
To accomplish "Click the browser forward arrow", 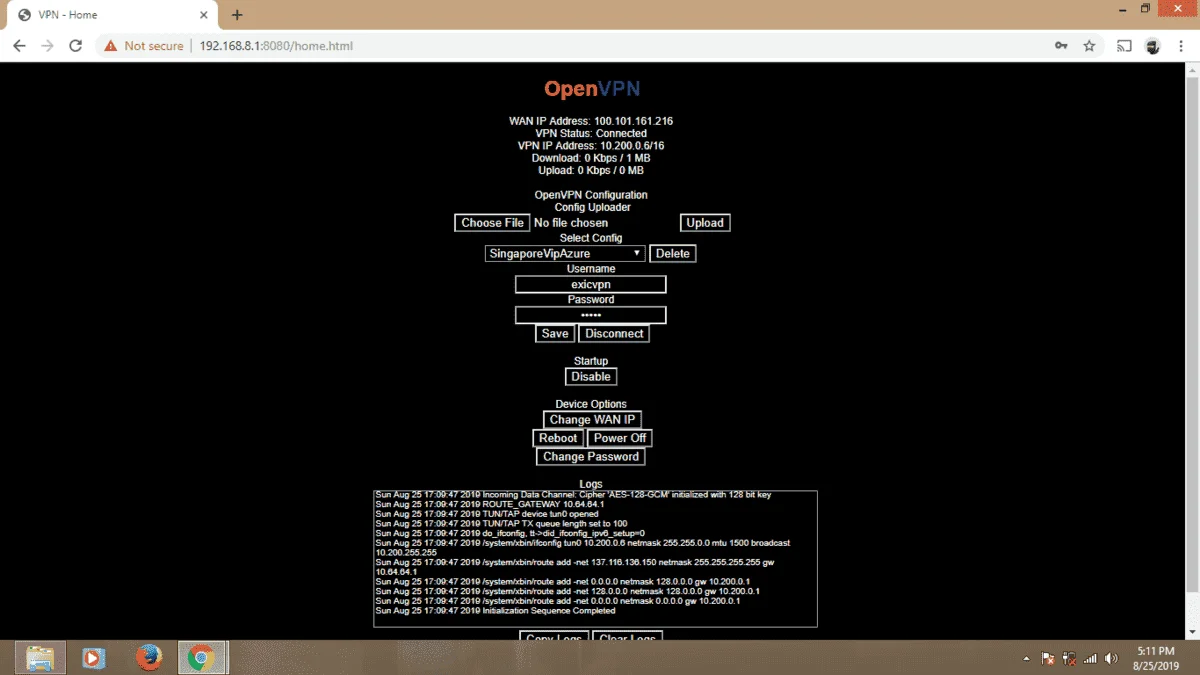I will click(x=47, y=46).
